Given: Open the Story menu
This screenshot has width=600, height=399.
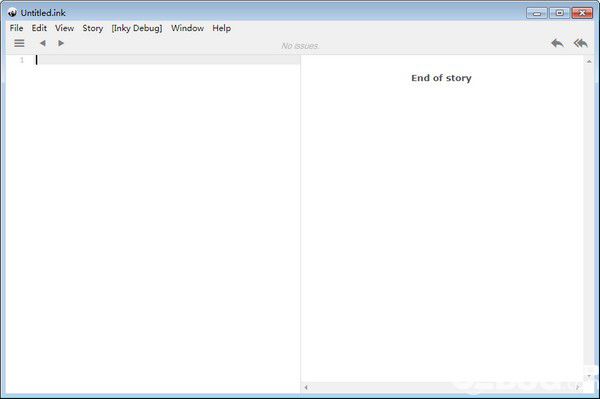Looking at the screenshot, I should pyautogui.click(x=93, y=28).
